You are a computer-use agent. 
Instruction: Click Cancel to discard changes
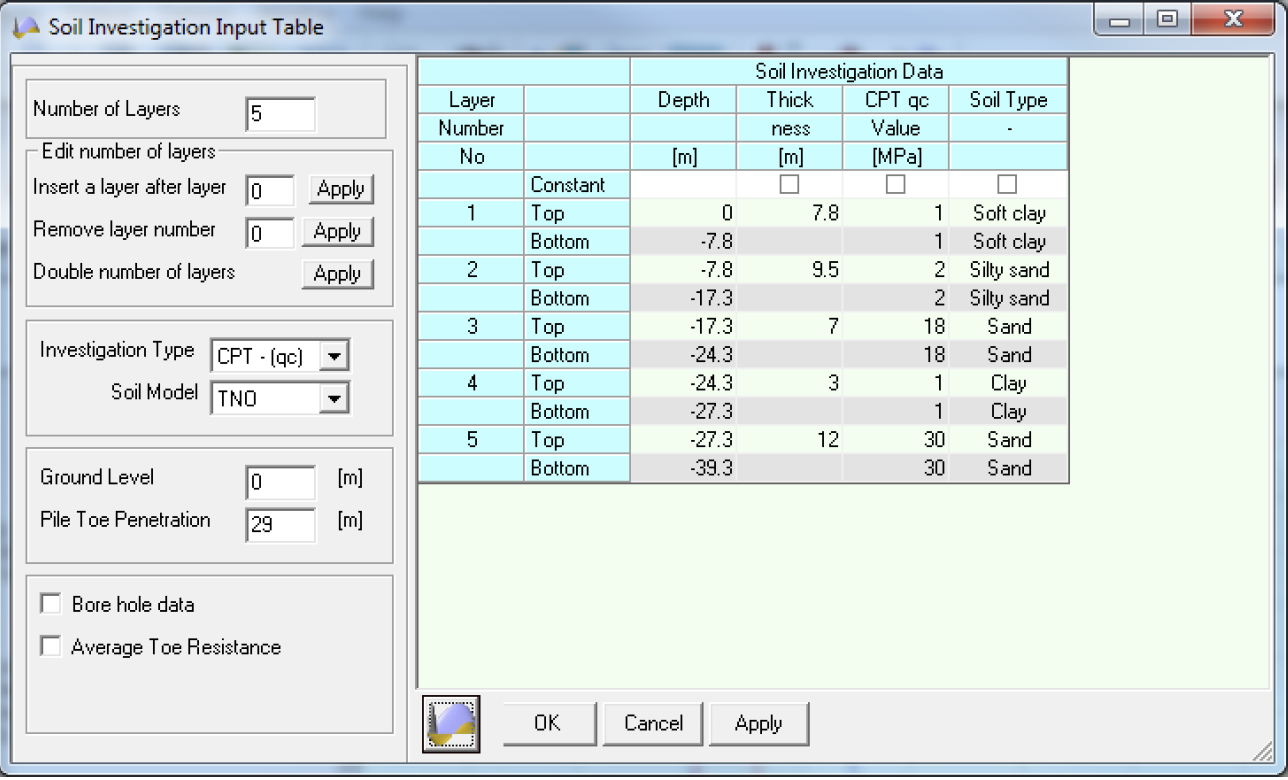pyautogui.click(x=652, y=722)
